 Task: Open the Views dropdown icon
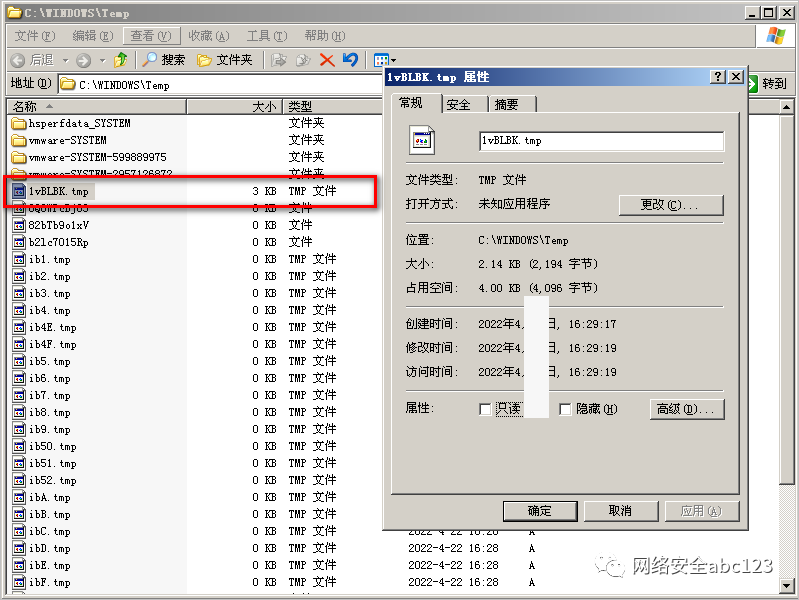(384, 60)
